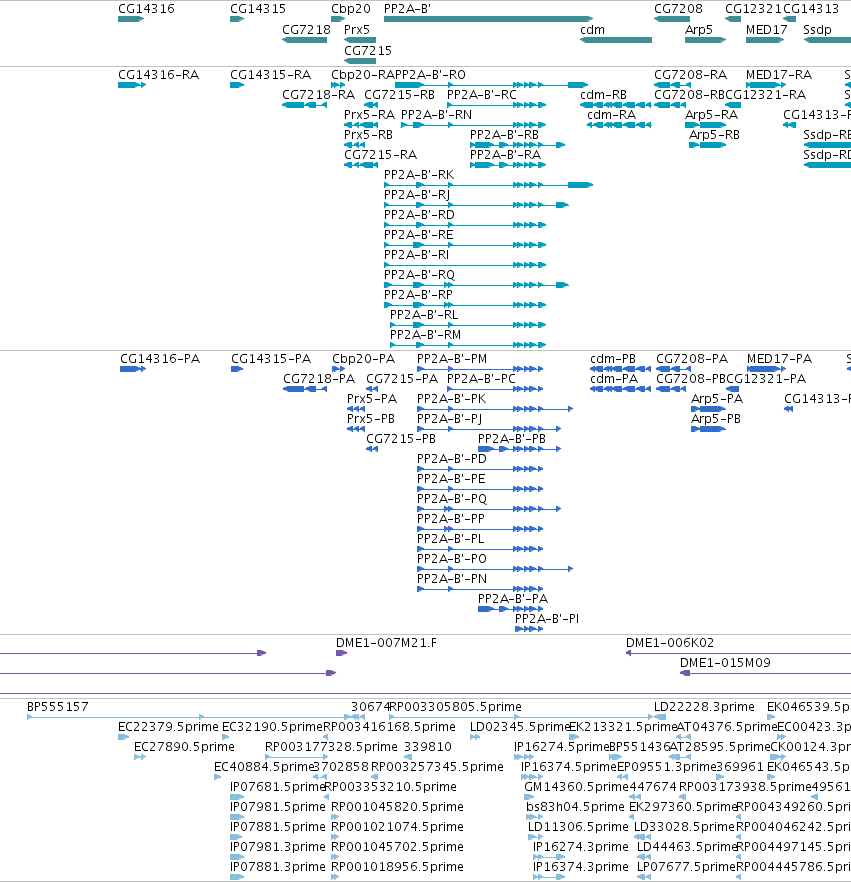851x882 pixels.
Task: Click the PP2A-B'-RP transcript exon glyph
Action: [x=465, y=305]
